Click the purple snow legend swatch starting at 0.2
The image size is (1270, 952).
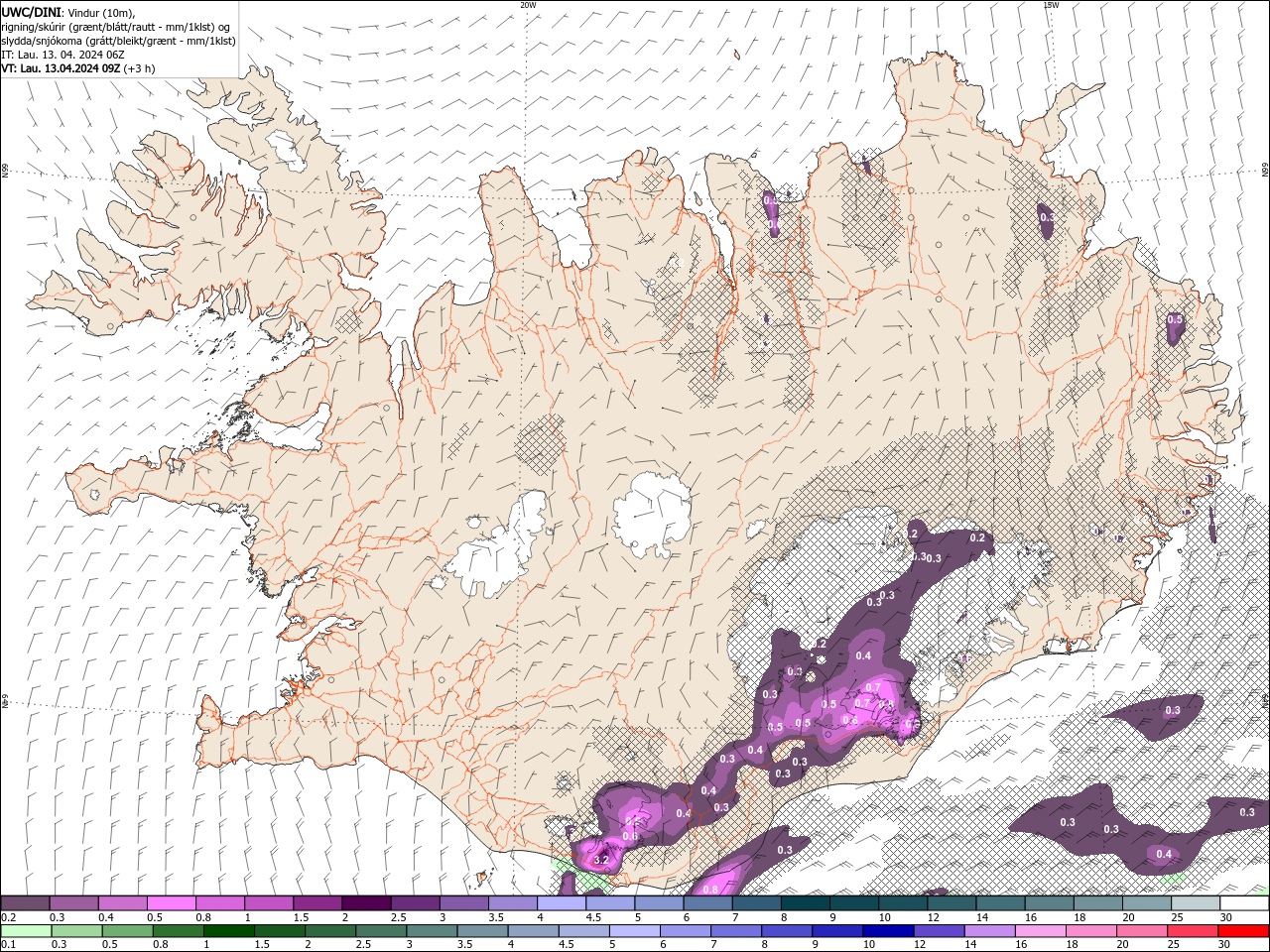(25, 903)
